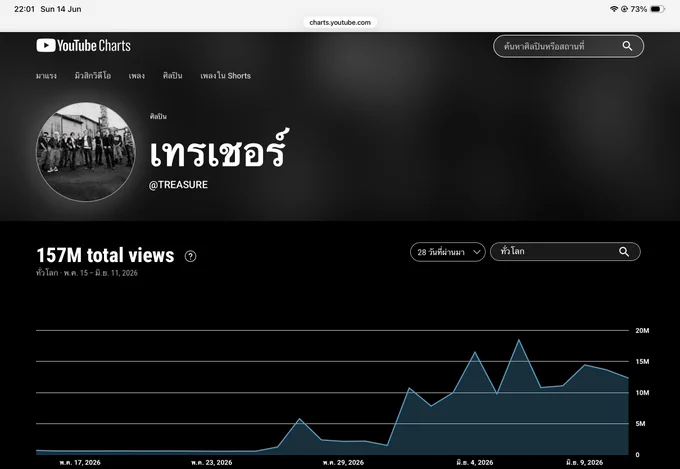The width and height of the screenshot is (680, 469).
Task: Open the ศิลปิน artists tab
Action: (173, 76)
